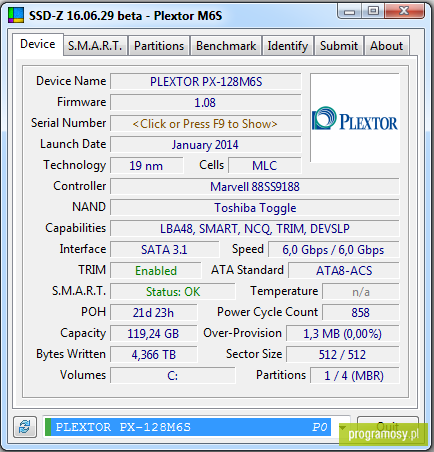Click the Capabilities value LBA48, SMART, NCQ
Viewport: 434px width, 452px height.
255,229
